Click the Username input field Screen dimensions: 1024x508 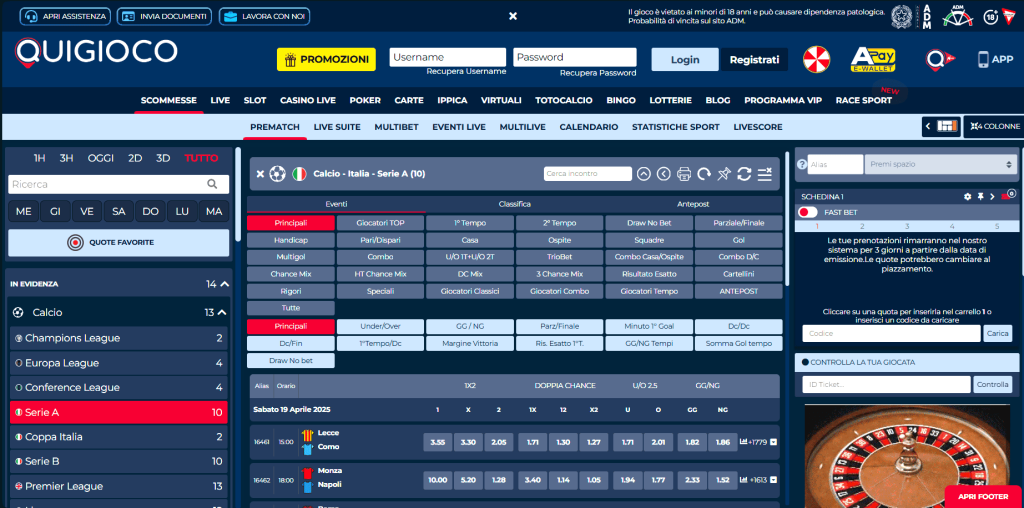pos(448,57)
